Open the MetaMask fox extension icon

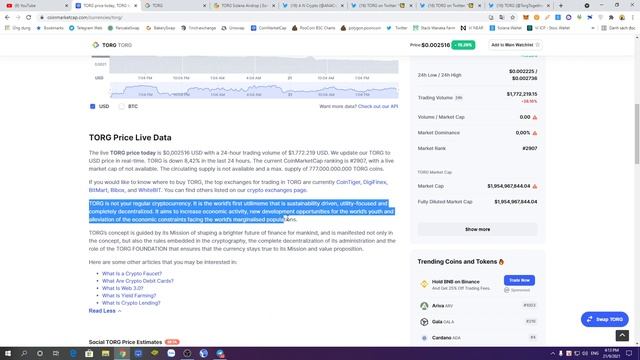[526, 18]
